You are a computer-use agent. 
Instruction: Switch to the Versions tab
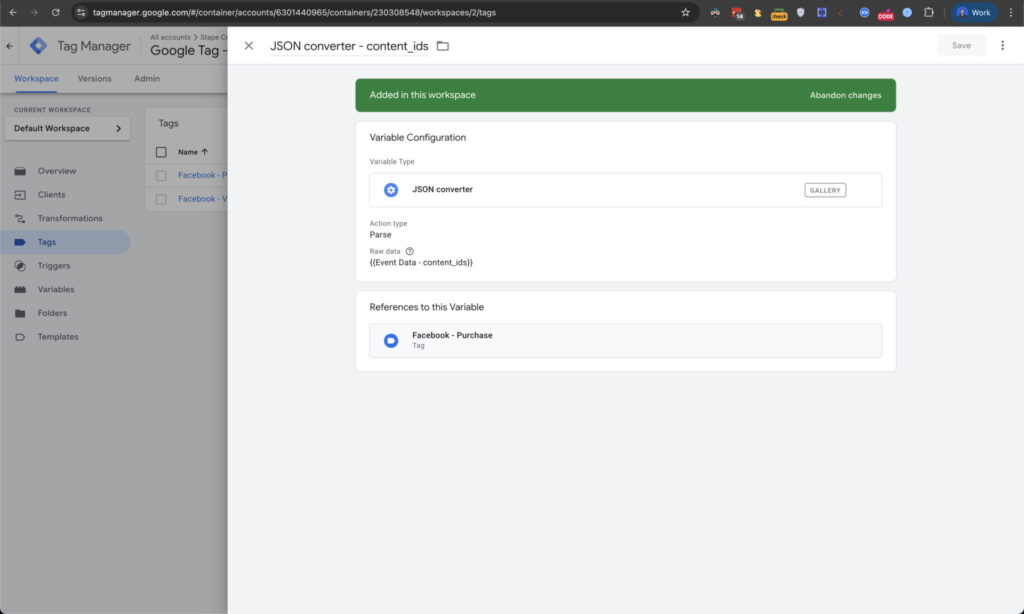95,79
